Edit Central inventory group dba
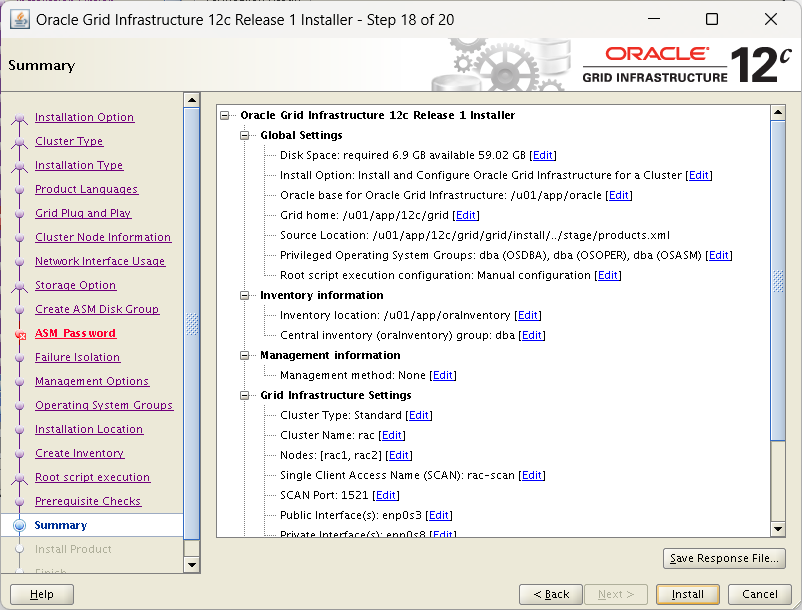This screenshot has height=610, width=802. [532, 335]
